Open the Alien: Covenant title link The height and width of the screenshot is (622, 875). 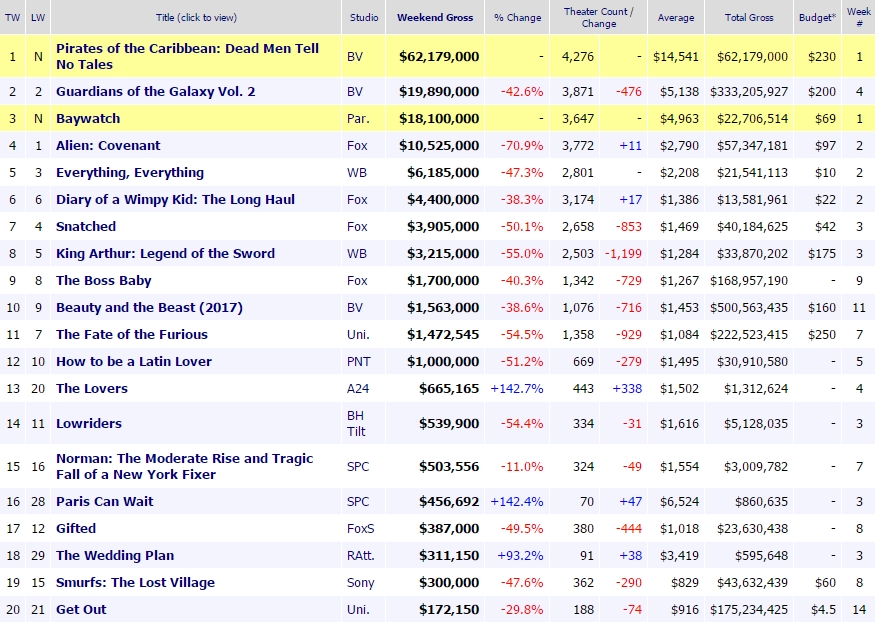108,146
